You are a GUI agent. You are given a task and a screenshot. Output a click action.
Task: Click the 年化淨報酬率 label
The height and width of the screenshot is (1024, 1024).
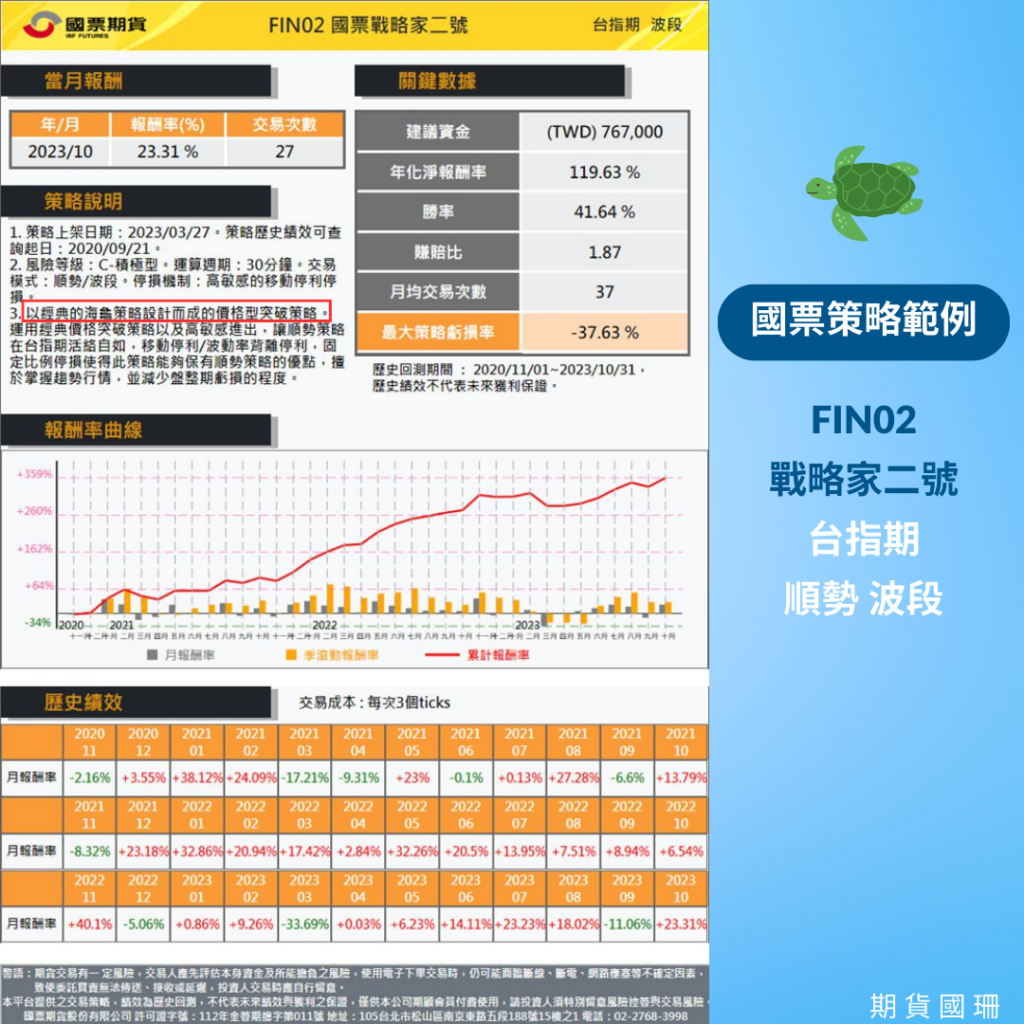(x=438, y=172)
